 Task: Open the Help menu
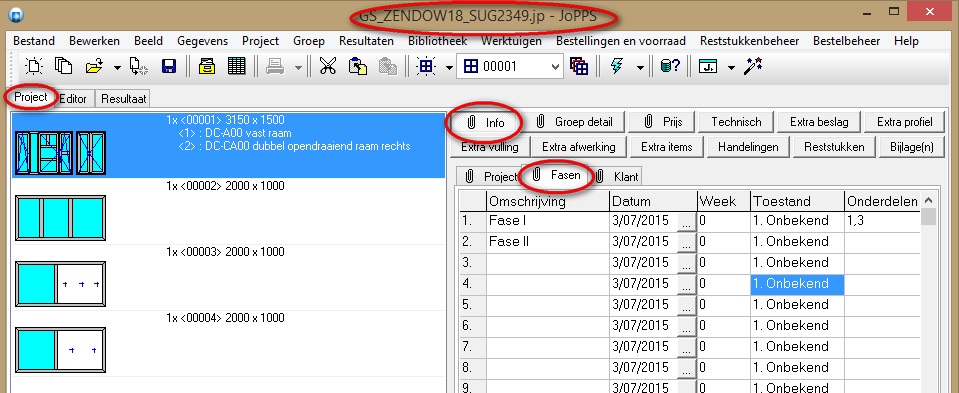[x=906, y=41]
